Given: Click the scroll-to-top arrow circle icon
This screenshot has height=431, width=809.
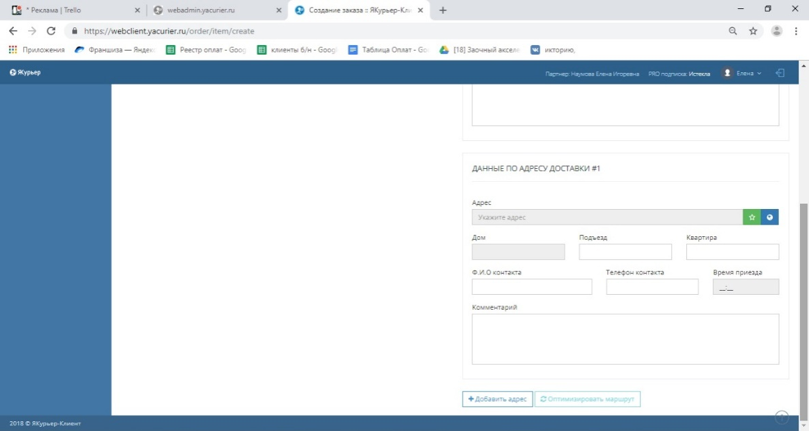Looking at the screenshot, I should 782,417.
